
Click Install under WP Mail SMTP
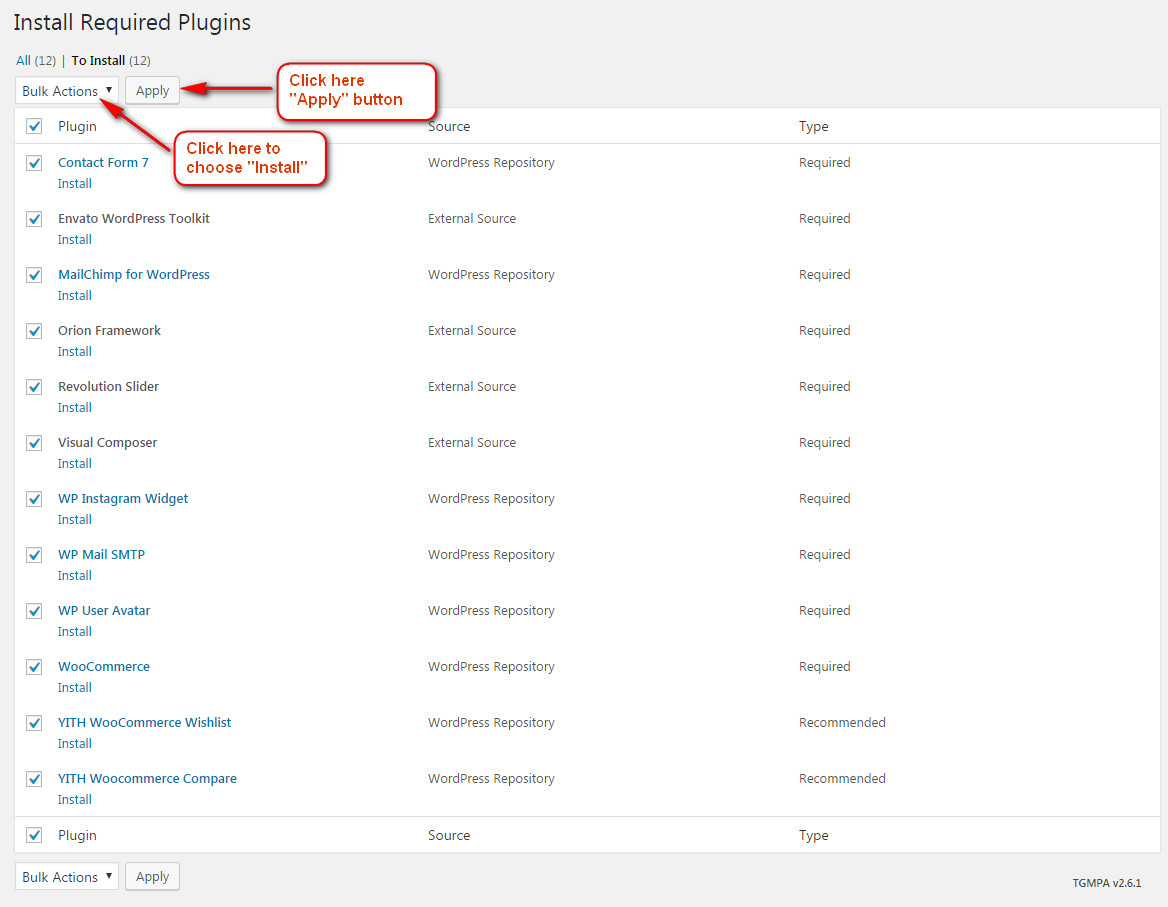(x=74, y=575)
